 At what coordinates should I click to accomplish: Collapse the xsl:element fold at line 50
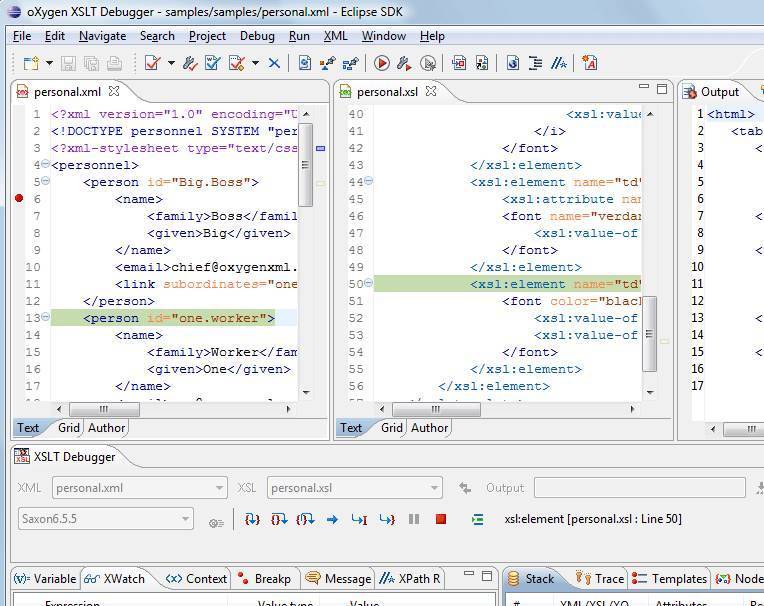369,283
